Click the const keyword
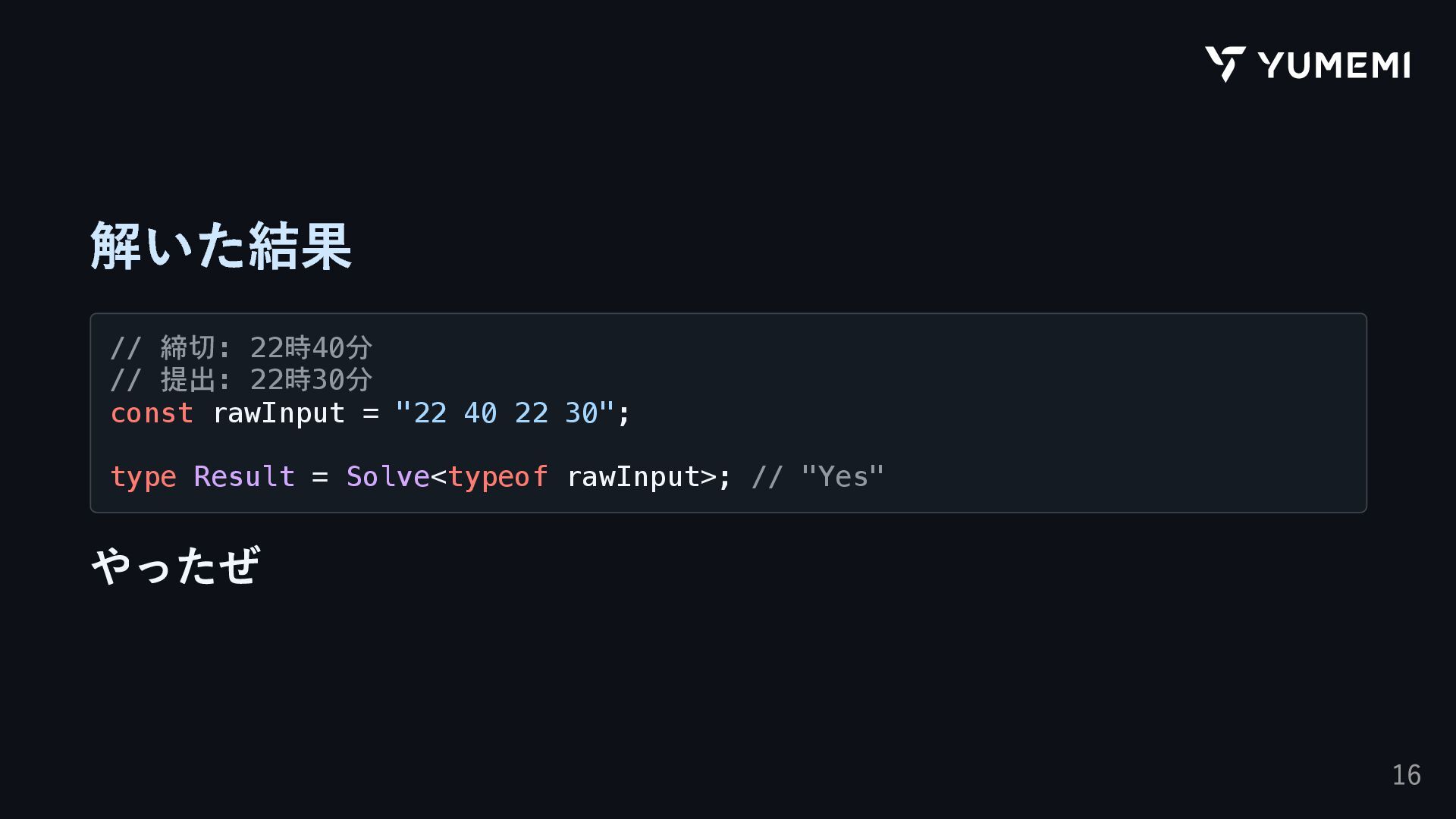 coord(152,413)
